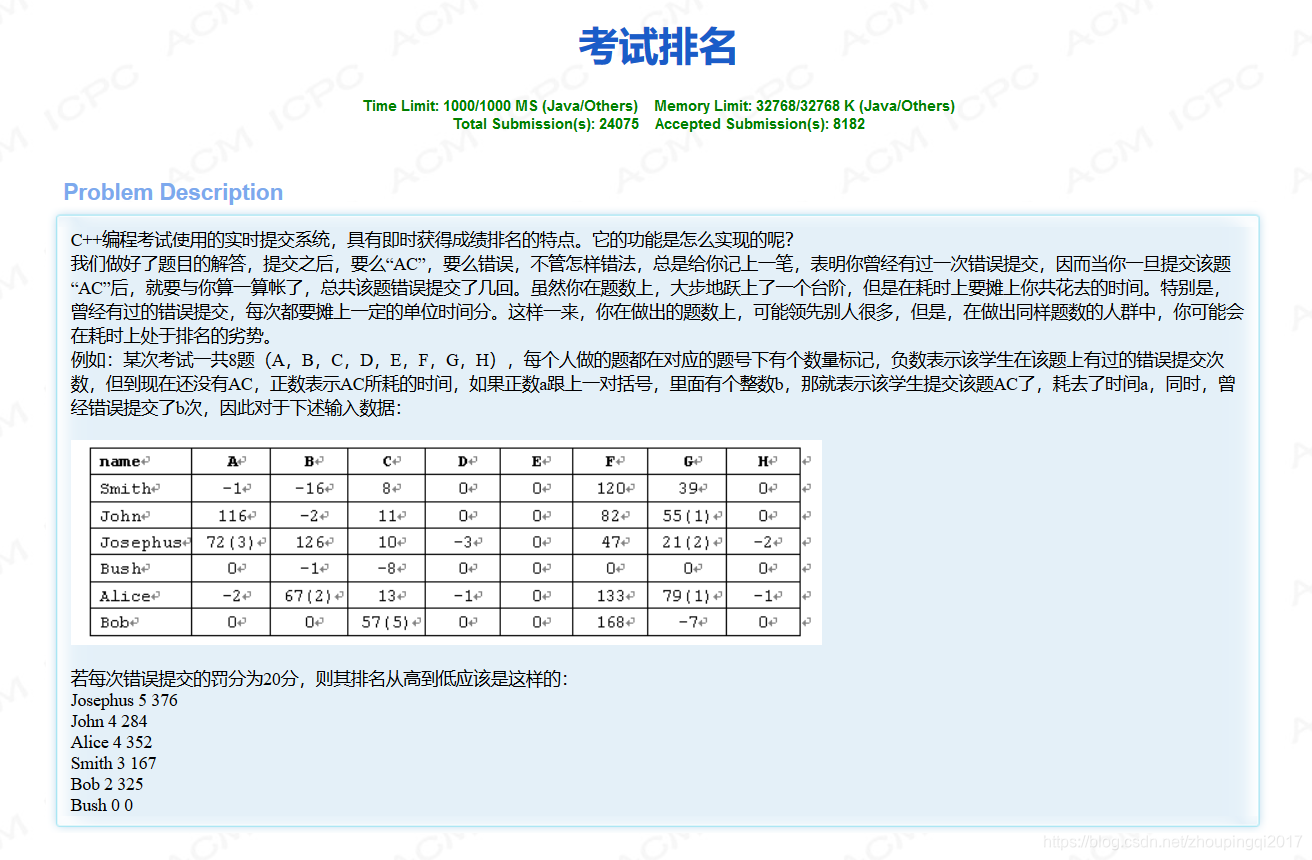Image resolution: width=1312 pixels, height=860 pixels.
Task: Click John's 55(1) value in column G
Action: [x=687, y=515]
